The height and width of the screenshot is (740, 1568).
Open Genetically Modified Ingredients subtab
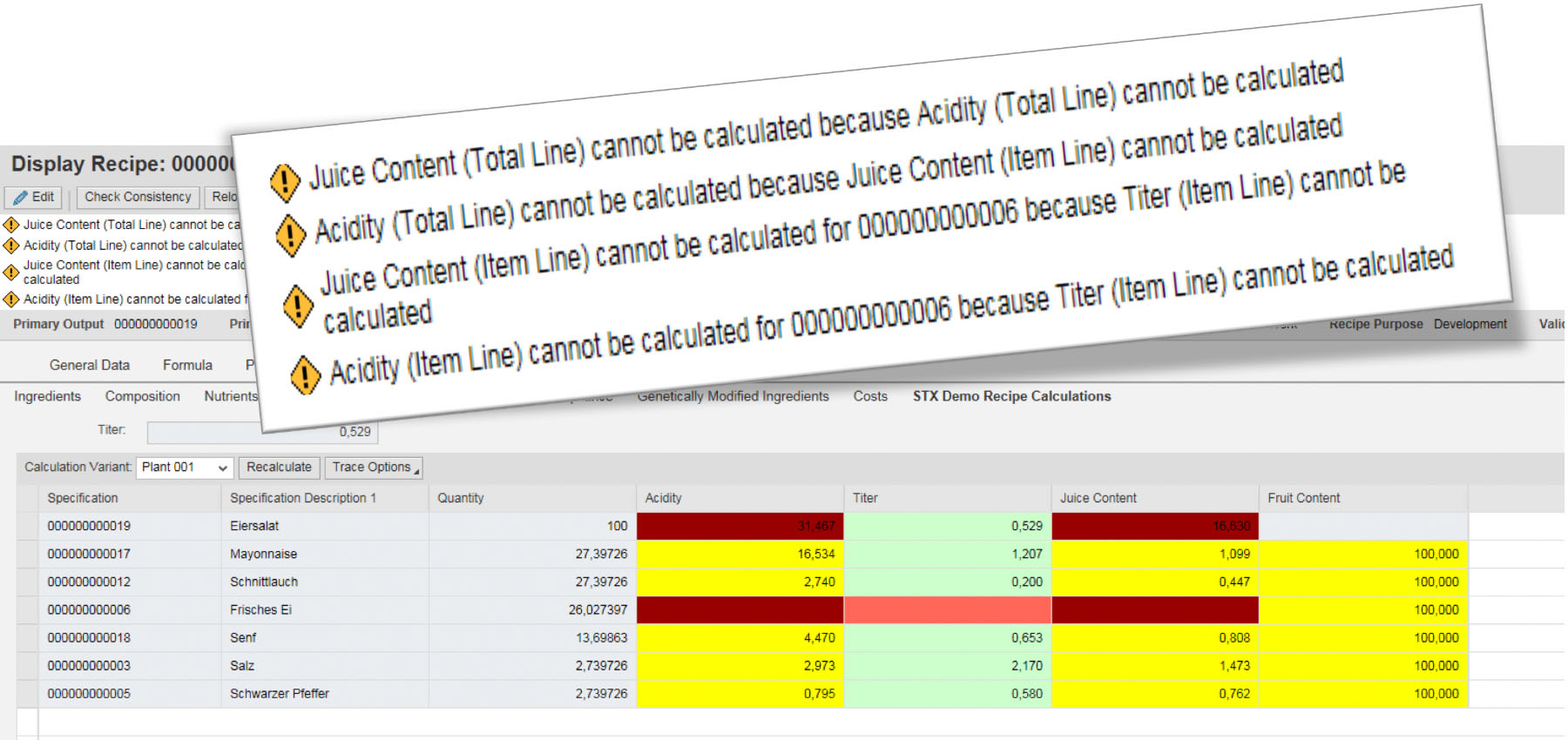pos(733,396)
